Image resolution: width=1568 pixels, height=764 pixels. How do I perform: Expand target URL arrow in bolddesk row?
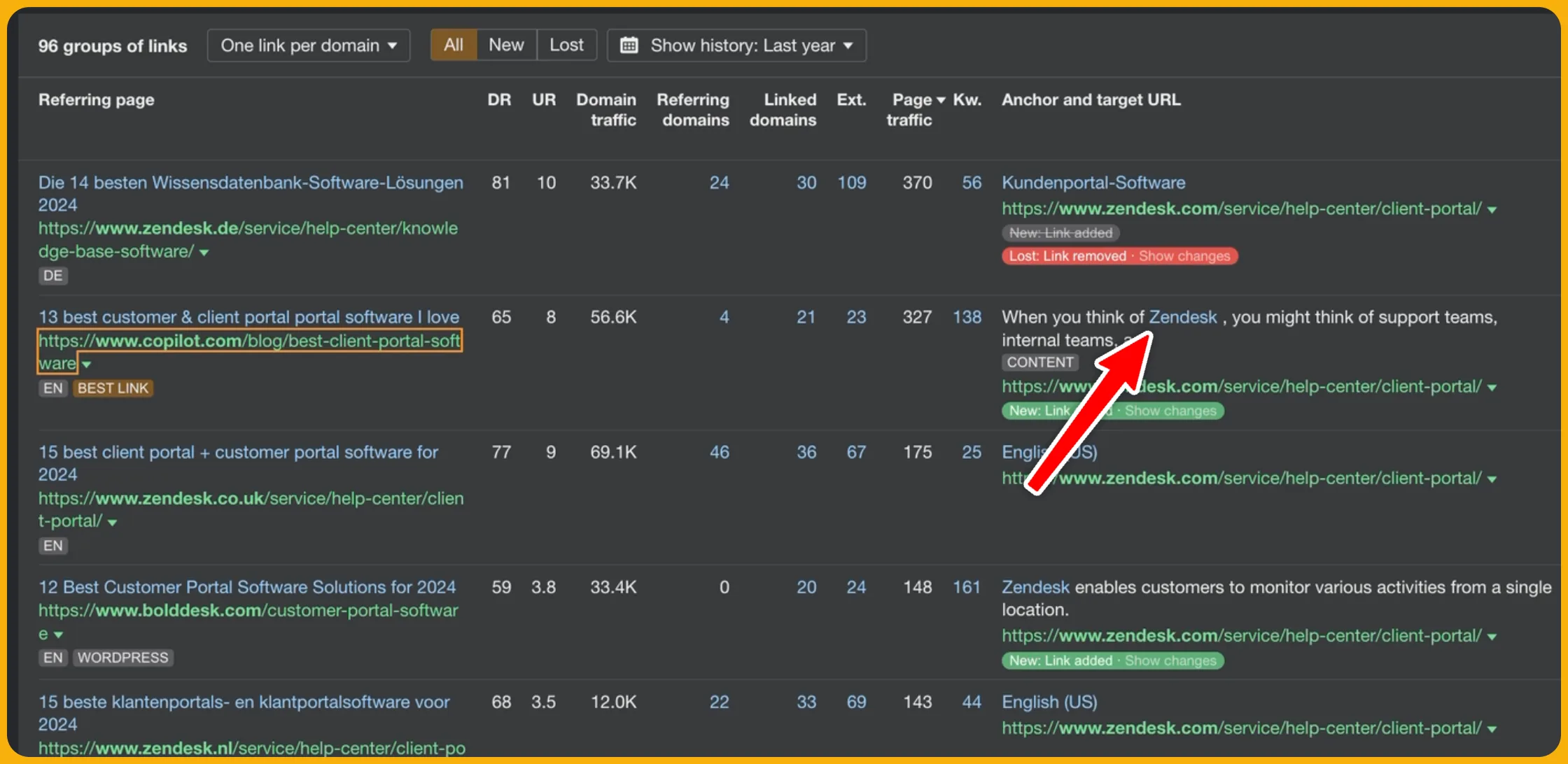point(1492,637)
